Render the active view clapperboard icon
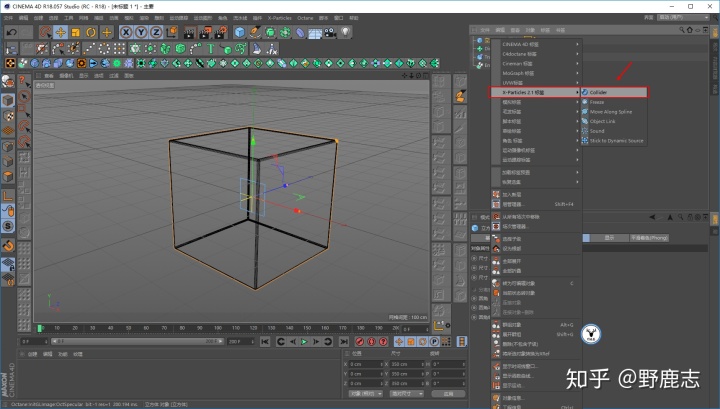Image resolution: width=720 pixels, height=409 pixels. point(190,32)
